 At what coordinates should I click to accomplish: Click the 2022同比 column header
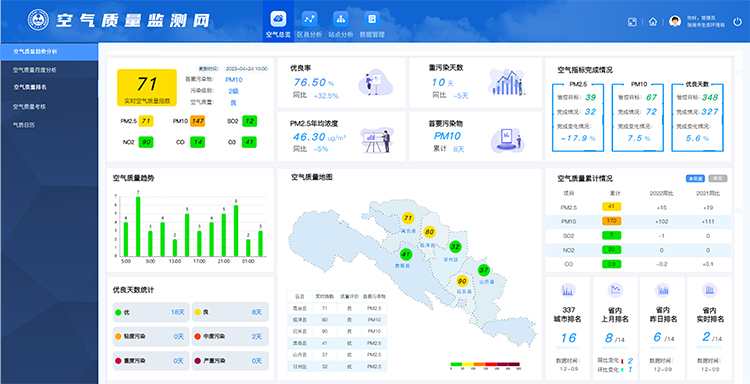coord(661,194)
